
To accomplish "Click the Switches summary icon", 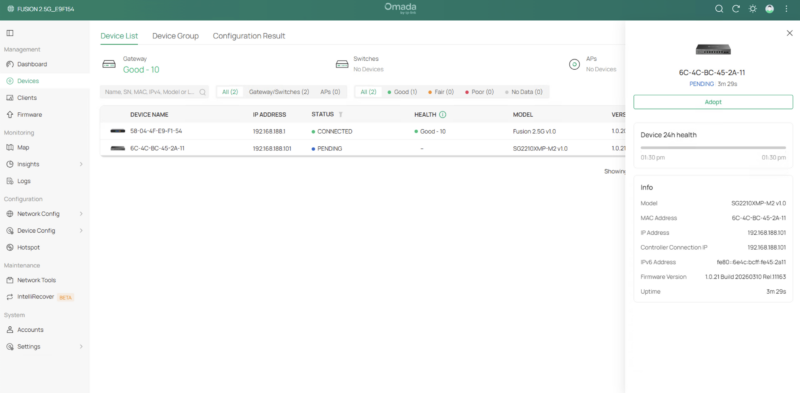I will (x=342, y=64).
